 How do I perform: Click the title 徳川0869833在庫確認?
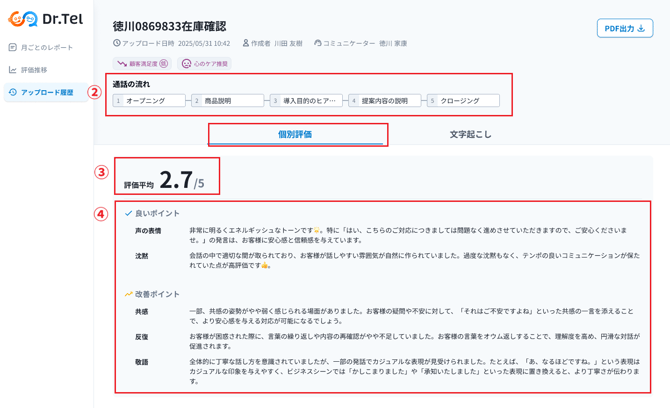tap(170, 26)
